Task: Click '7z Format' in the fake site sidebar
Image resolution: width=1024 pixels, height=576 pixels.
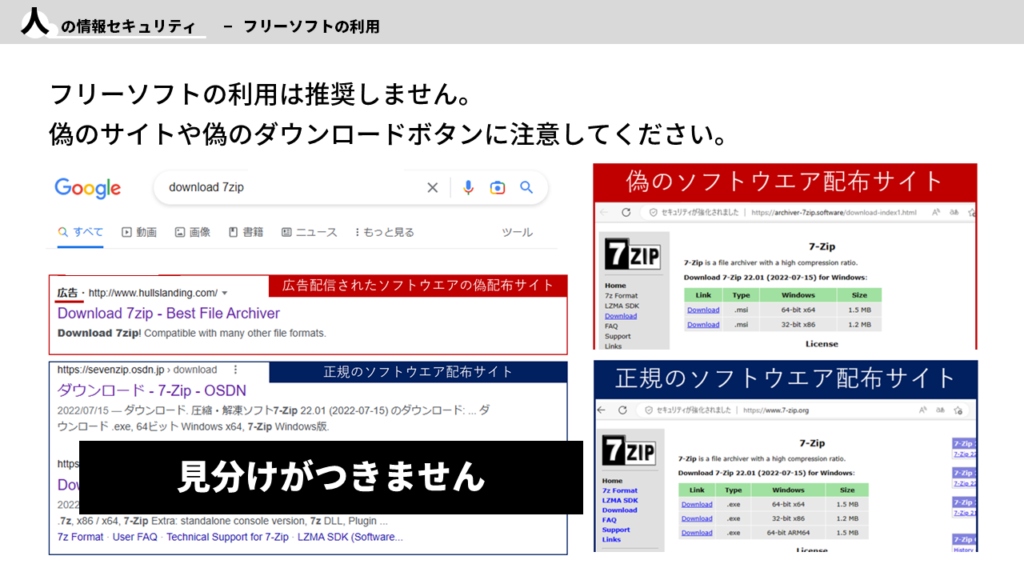Action: point(621,296)
